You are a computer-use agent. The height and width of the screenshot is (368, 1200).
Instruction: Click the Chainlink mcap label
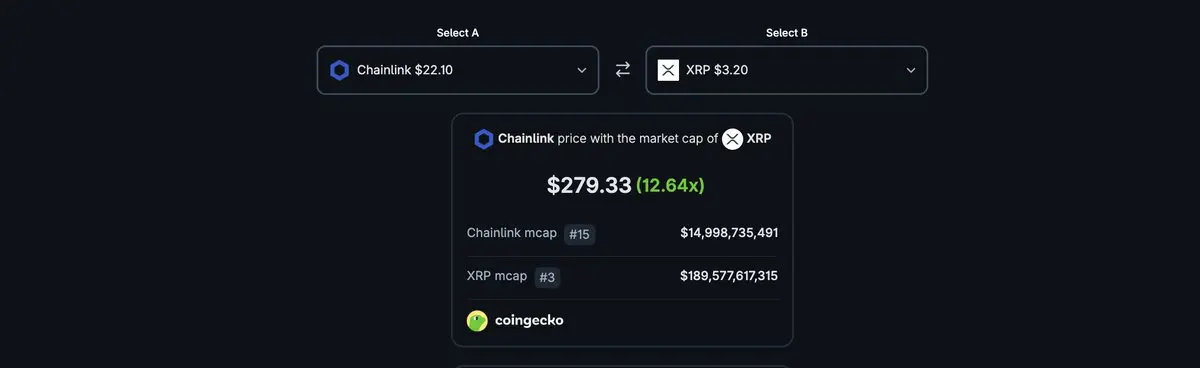coord(512,233)
